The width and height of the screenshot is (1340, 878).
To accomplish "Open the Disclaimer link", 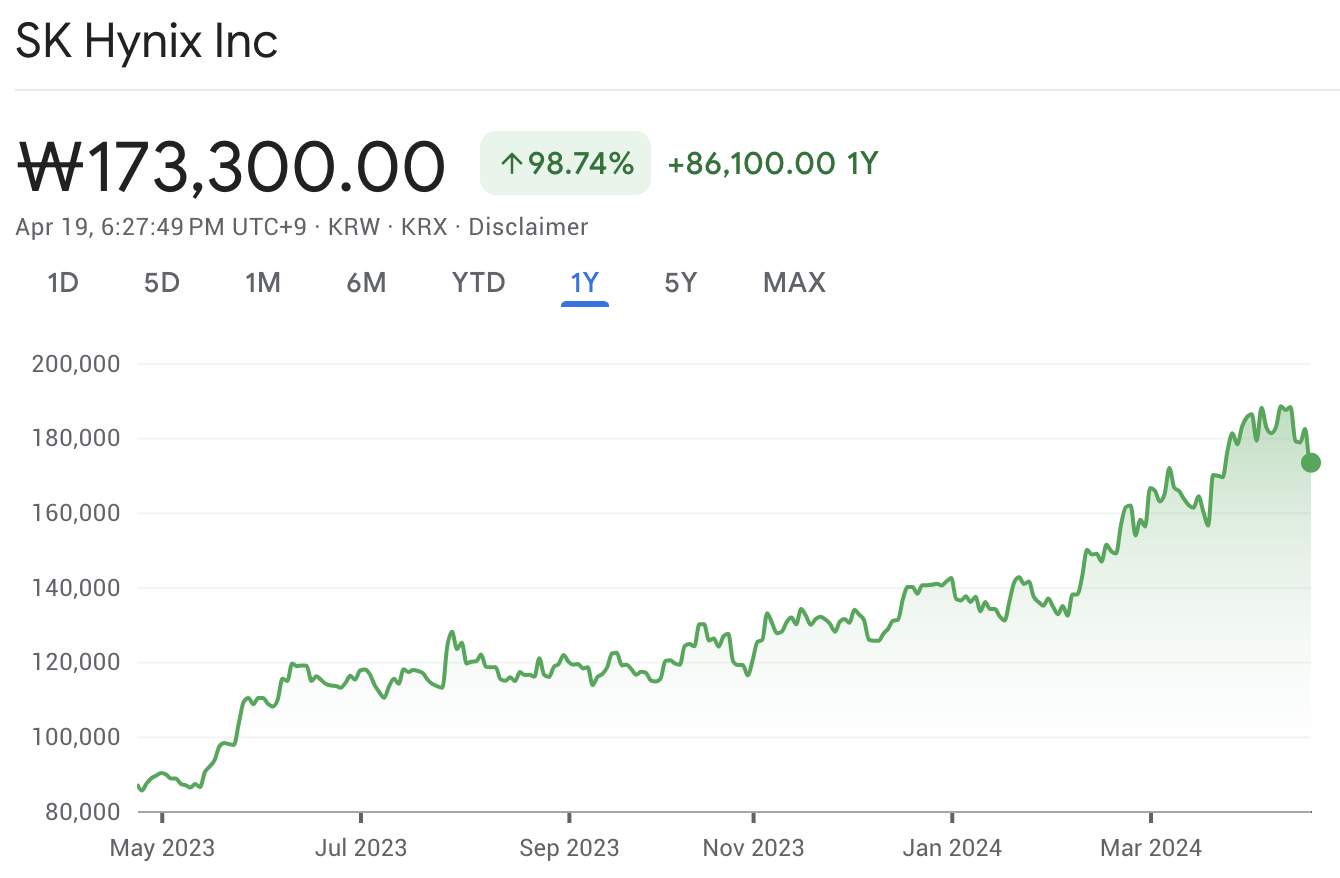I will [x=528, y=227].
